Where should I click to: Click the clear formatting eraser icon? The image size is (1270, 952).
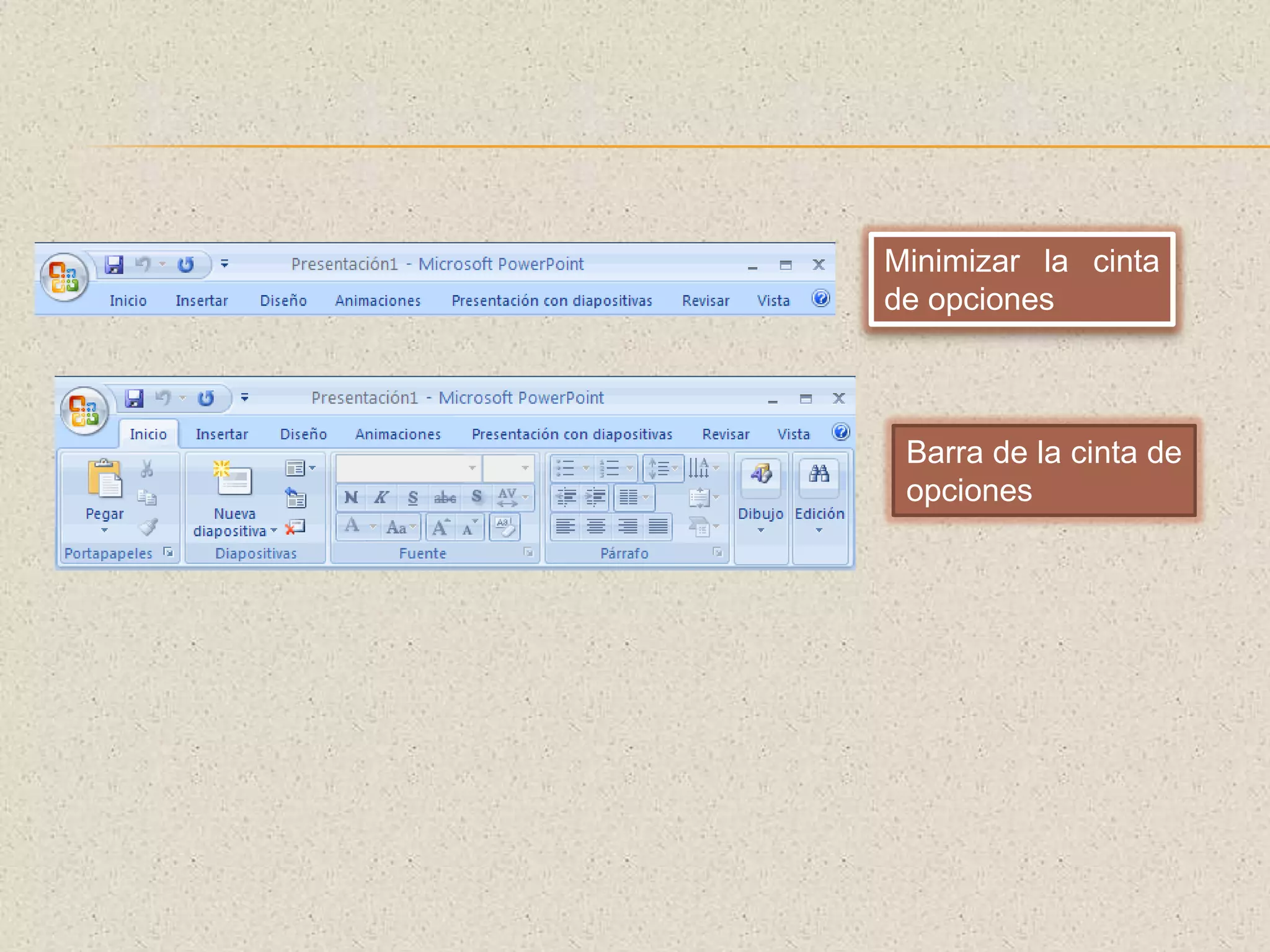click(504, 527)
